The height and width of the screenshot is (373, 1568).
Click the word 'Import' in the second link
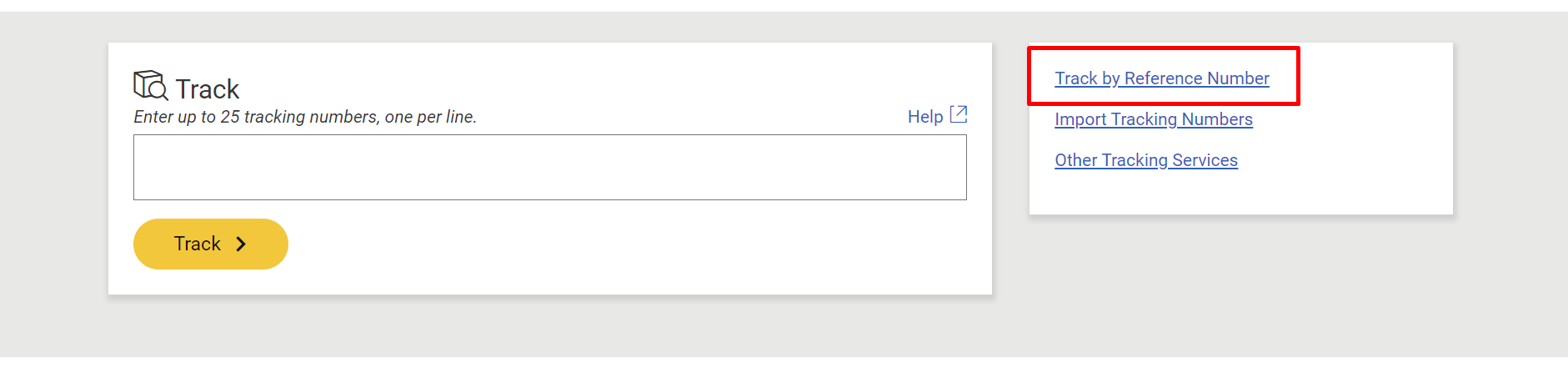[1080, 119]
